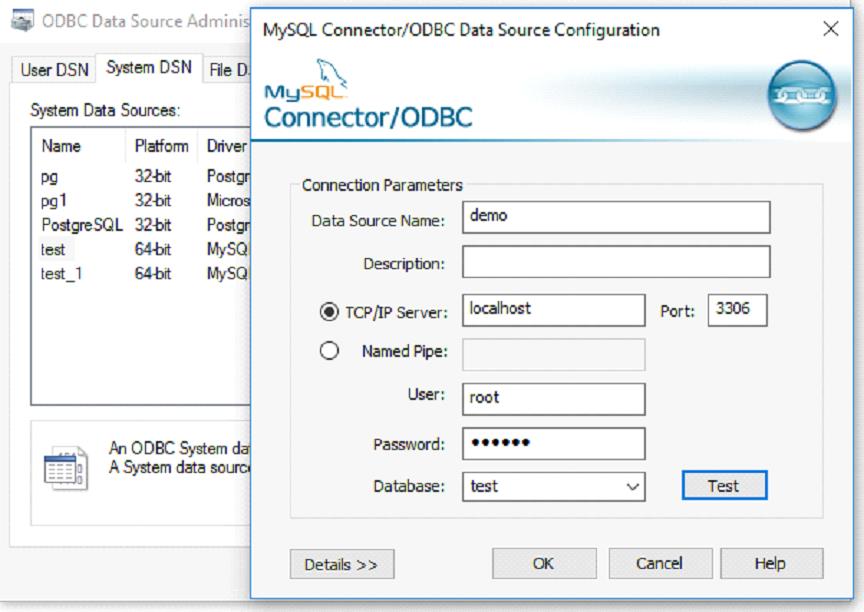The width and height of the screenshot is (864, 612).
Task: Click the ODBC Data Source Administrator title icon
Action: [x=23, y=20]
